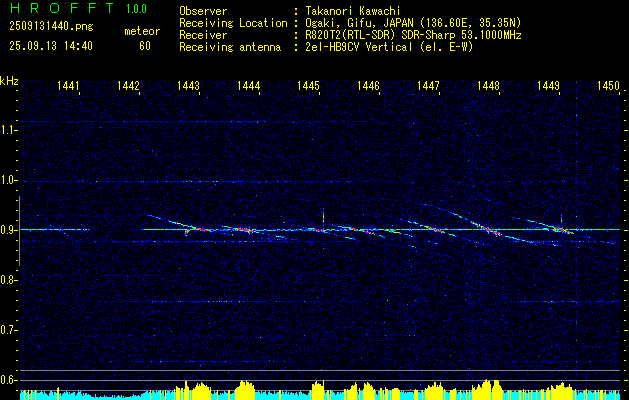629x400 pixels.
Task: Click the Receiving antenna label
Action: (x=230, y=47)
